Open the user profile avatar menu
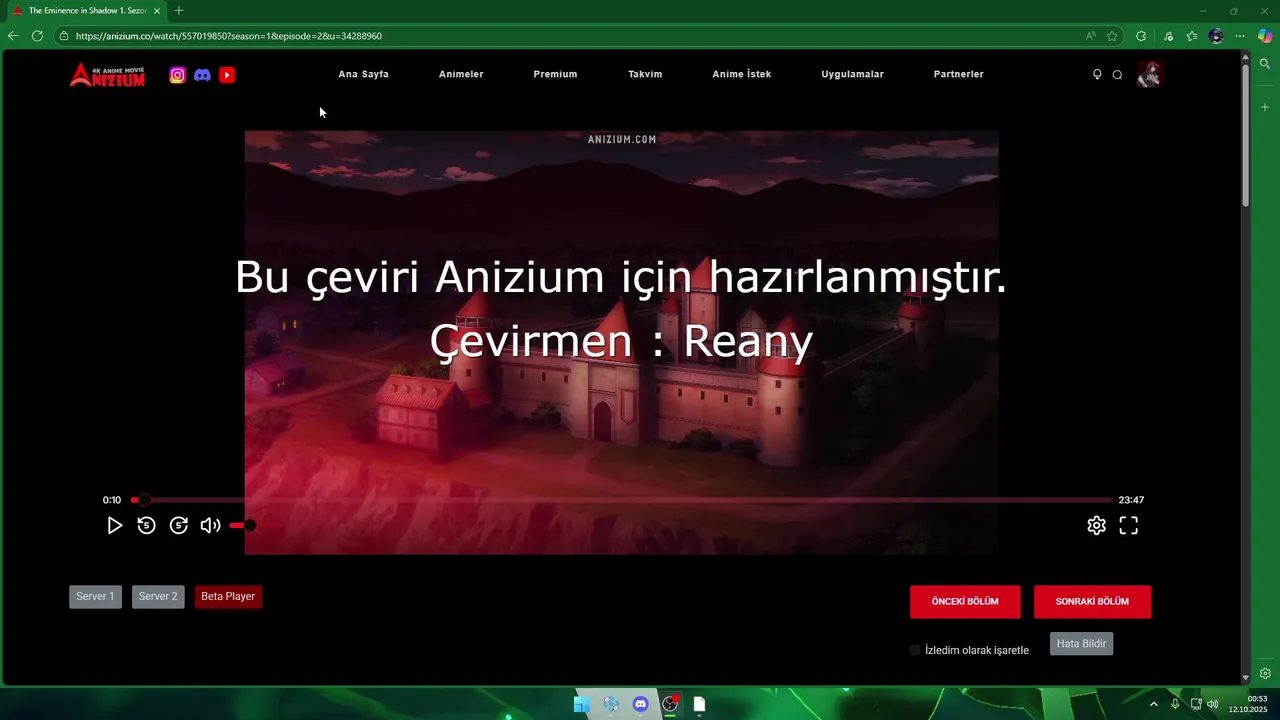 pyautogui.click(x=1149, y=74)
